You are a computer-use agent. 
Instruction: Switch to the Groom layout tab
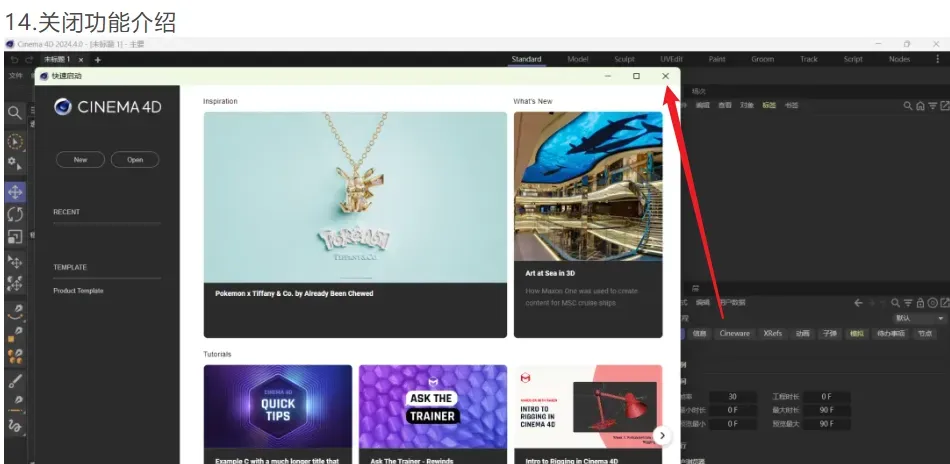point(762,59)
